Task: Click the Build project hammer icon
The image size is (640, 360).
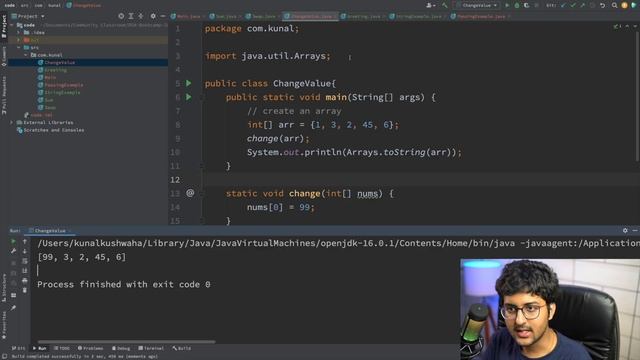Action: 444,5
